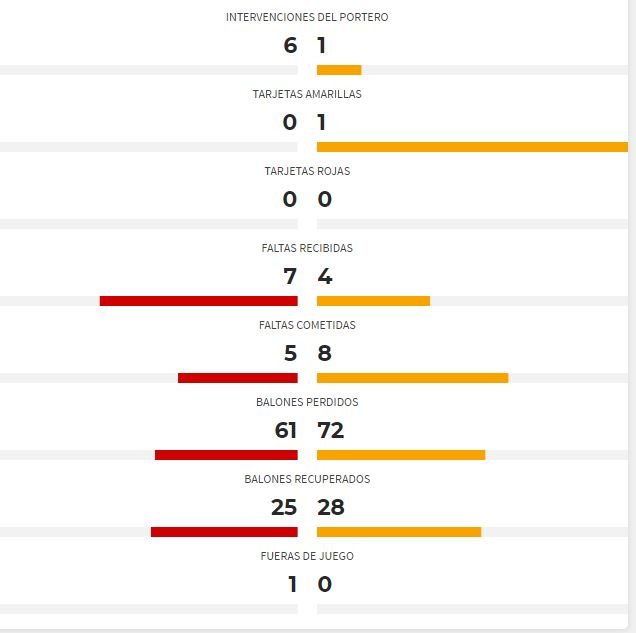
Task: Click the Tarjetas Rojas label
Action: [307, 171]
